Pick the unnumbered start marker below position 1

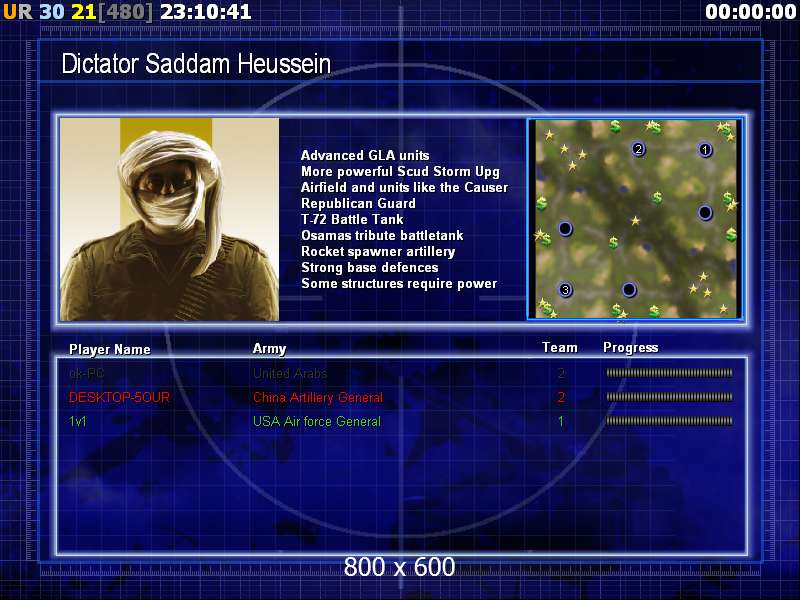[x=705, y=212]
